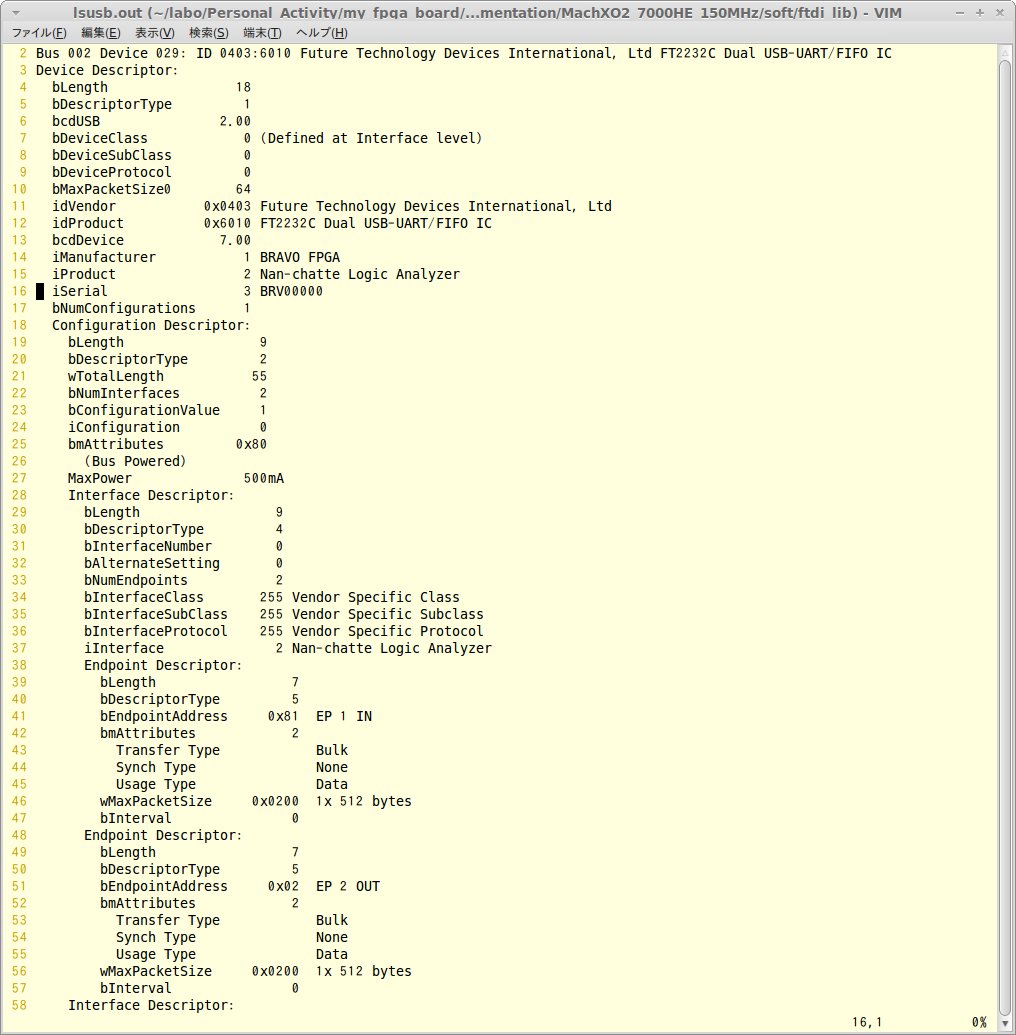Viewport: 1016px width, 1035px height.
Task: Open the ヘルプ(H) menu
Action: [322, 33]
